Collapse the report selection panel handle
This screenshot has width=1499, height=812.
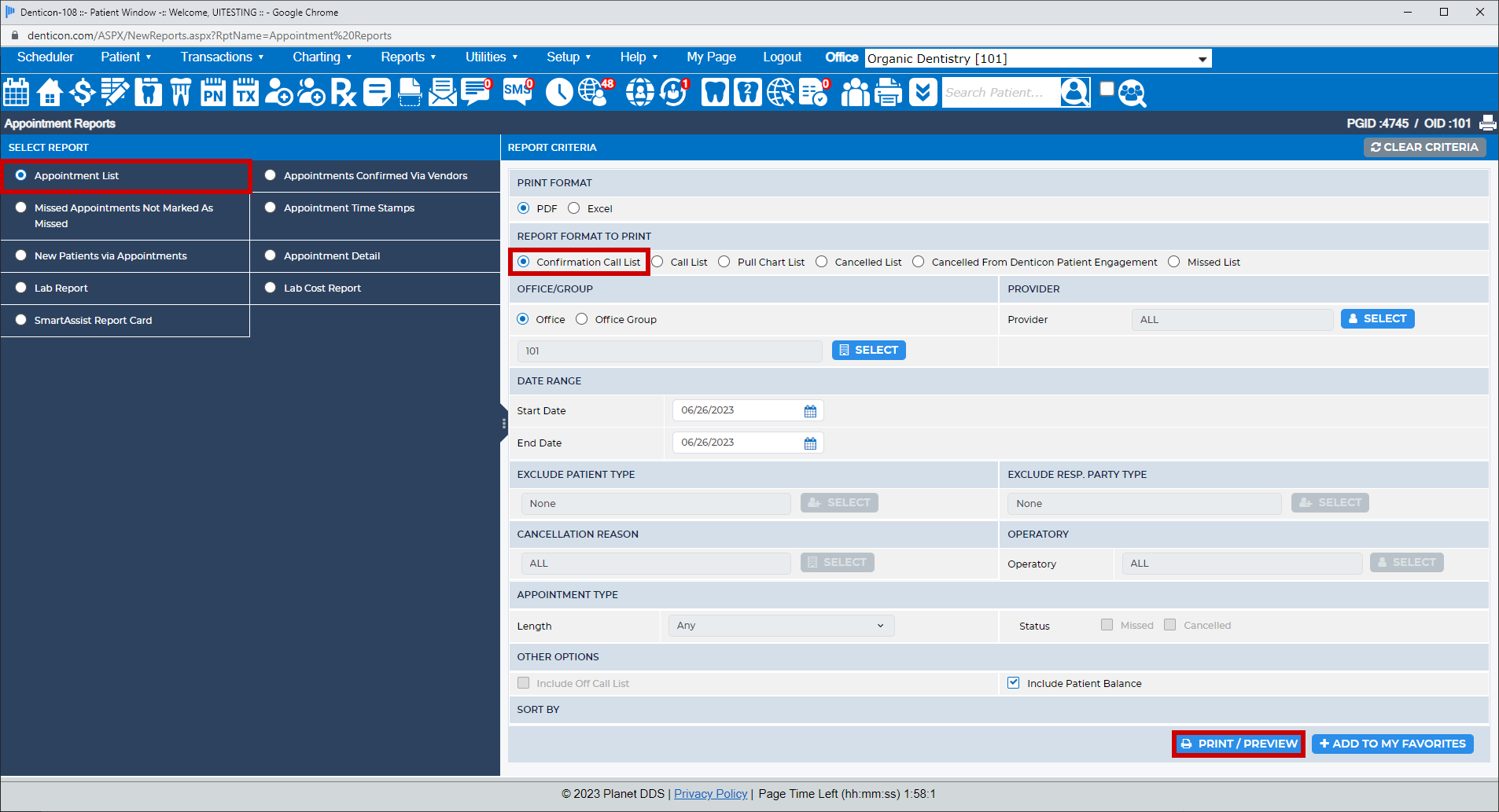(504, 424)
